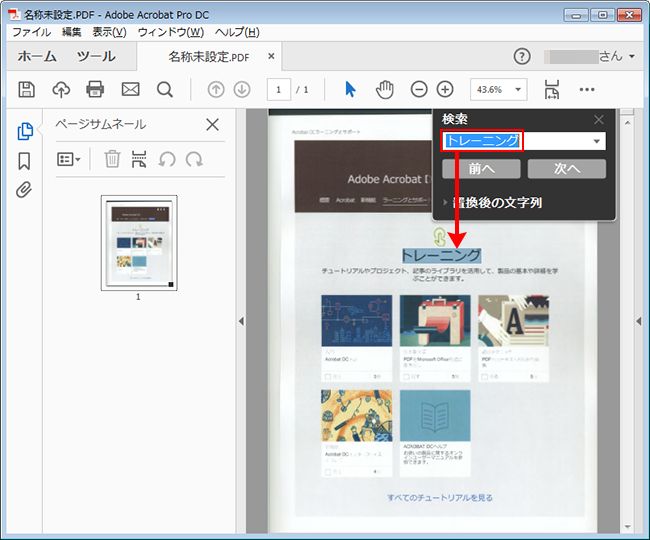Rotate the page clockwise
The image size is (650, 540).
click(194, 159)
